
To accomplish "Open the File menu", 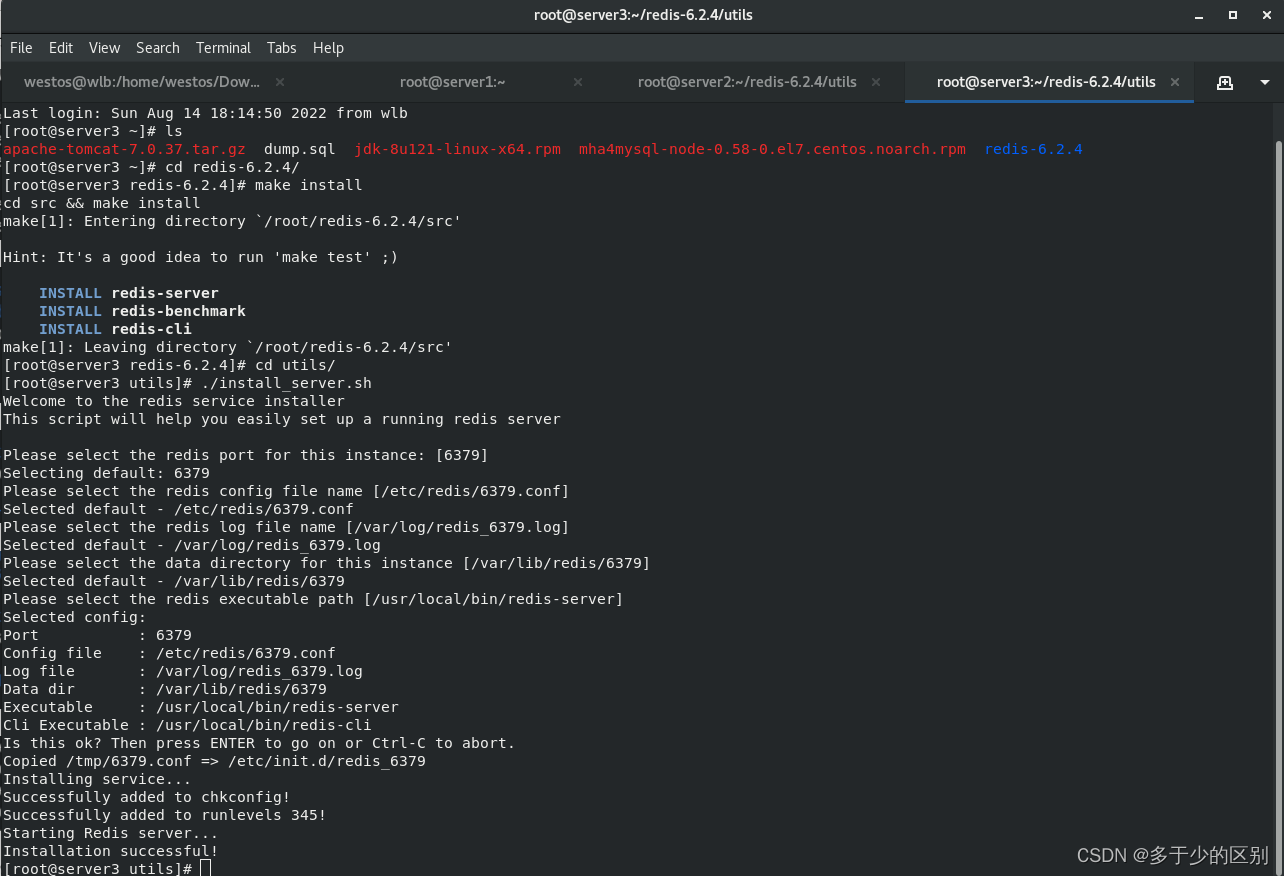I will (x=21, y=48).
